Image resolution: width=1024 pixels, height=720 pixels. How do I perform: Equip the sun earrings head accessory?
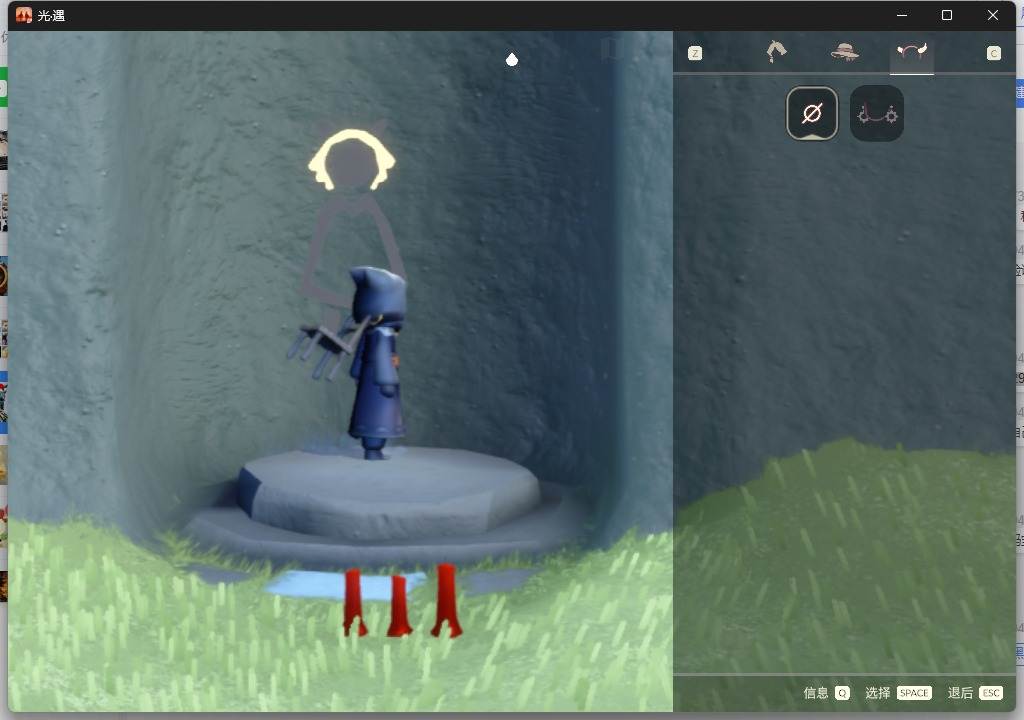[877, 114]
